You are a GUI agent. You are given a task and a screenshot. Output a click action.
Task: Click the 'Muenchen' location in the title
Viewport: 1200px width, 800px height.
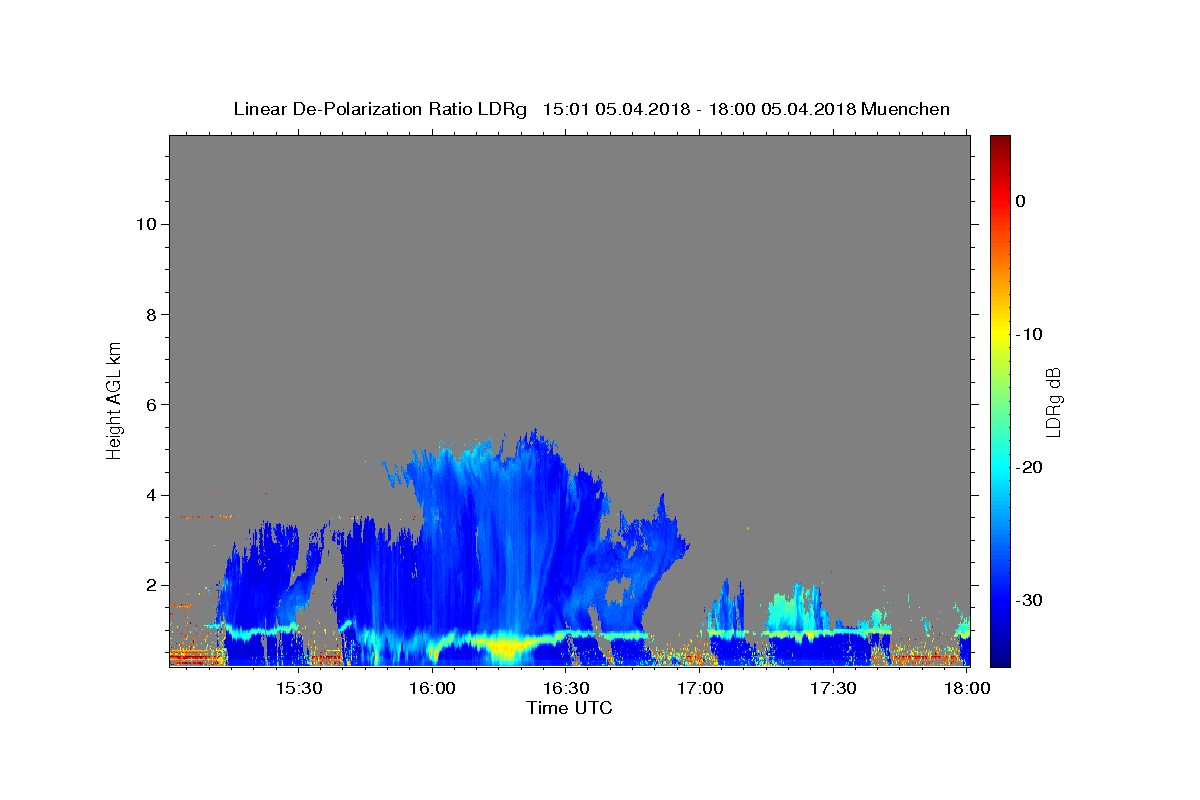[905, 109]
